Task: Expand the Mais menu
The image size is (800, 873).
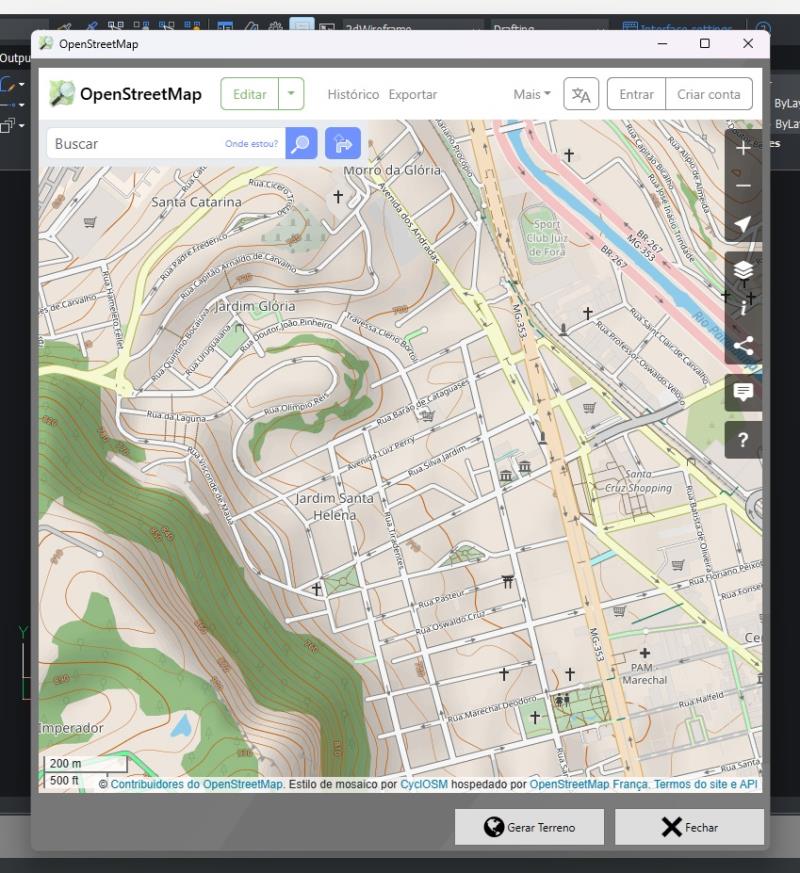Action: click(x=532, y=94)
